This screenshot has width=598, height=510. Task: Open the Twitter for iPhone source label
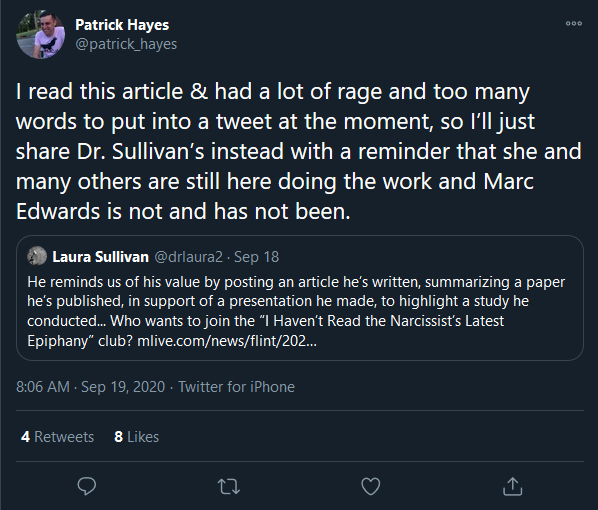236,387
